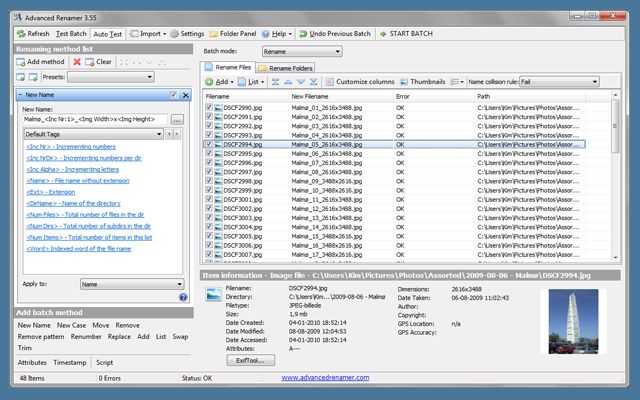
Task: Move selected file to top of list
Action: (276, 82)
